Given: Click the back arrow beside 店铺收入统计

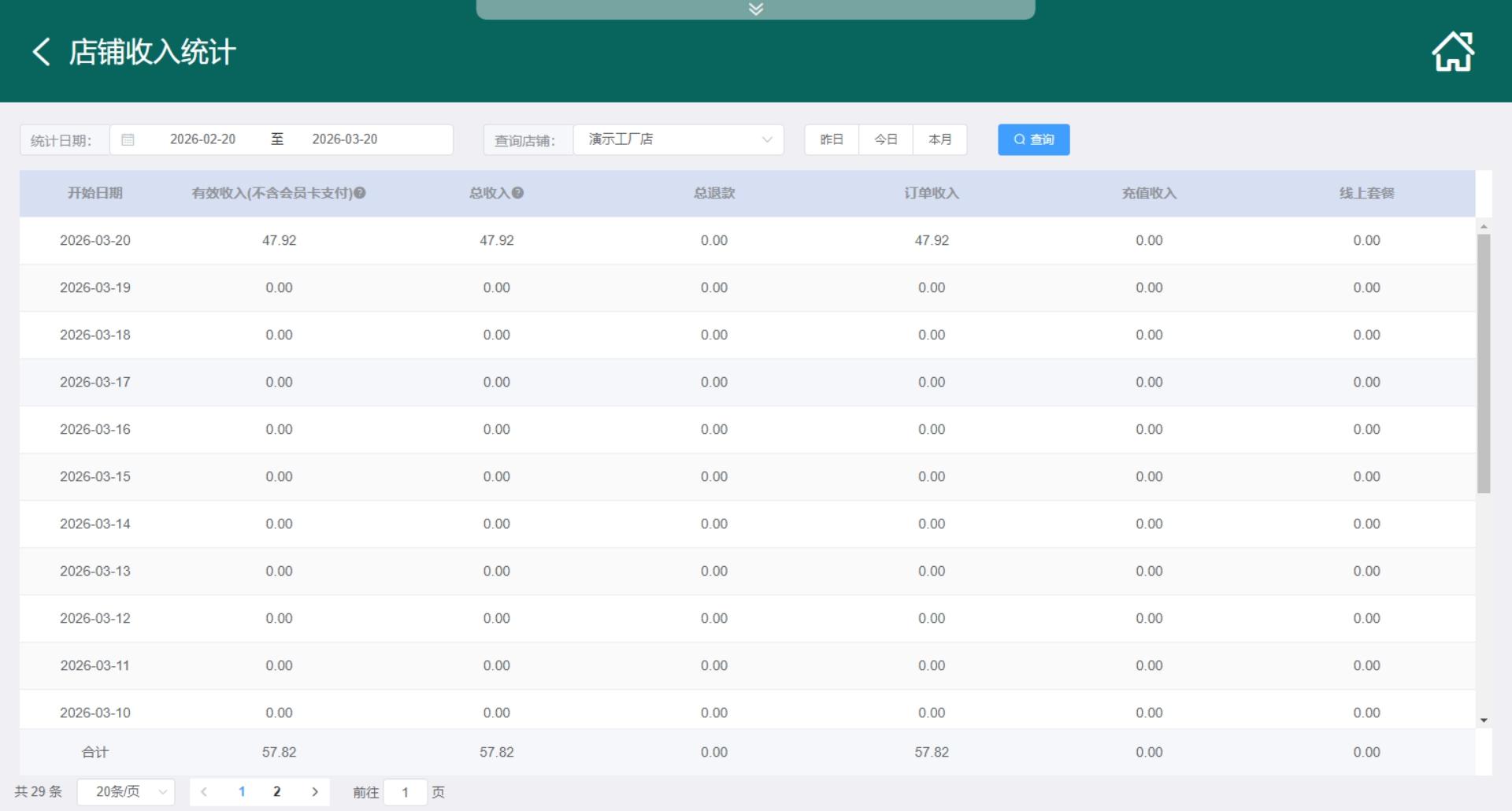Looking at the screenshot, I should 41,52.
